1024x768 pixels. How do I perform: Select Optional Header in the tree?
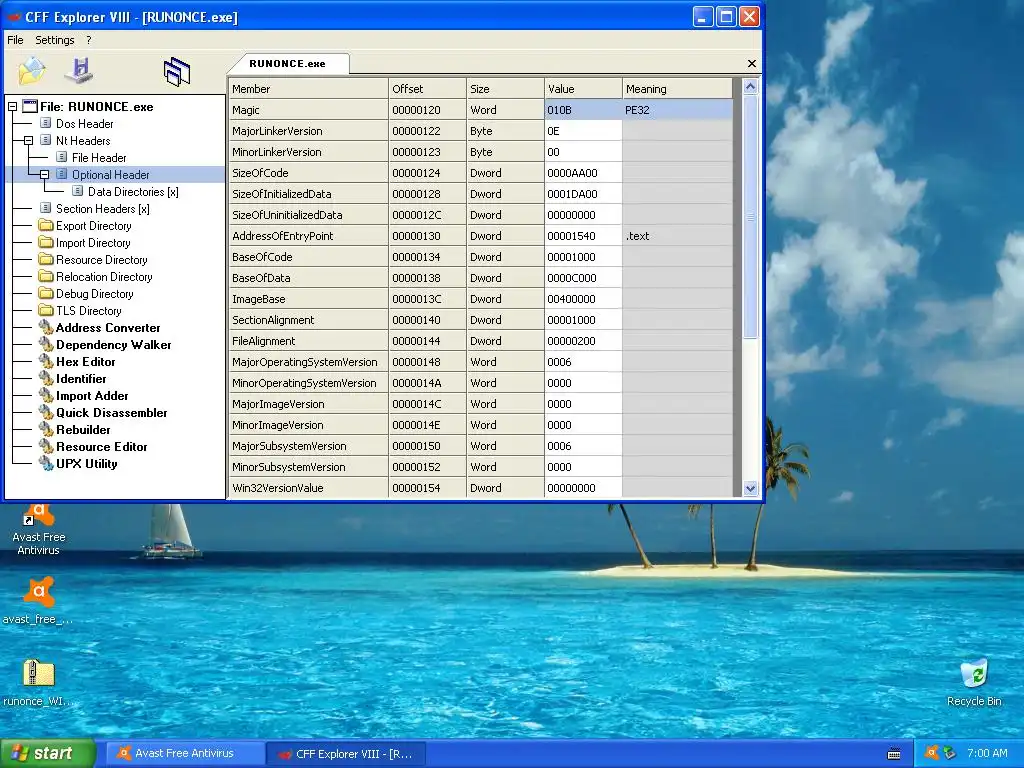coord(110,174)
